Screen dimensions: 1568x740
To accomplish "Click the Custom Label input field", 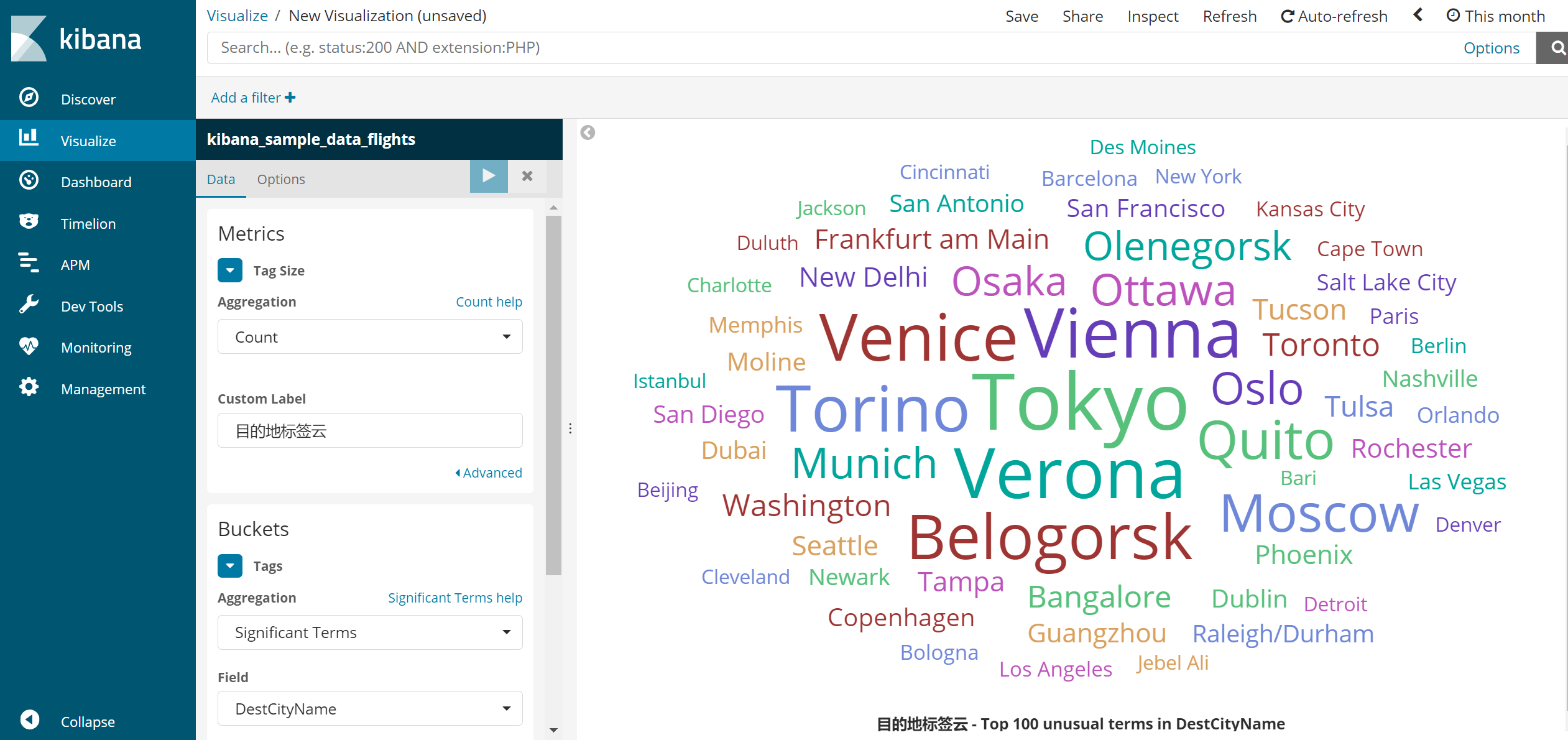I will coord(370,430).
